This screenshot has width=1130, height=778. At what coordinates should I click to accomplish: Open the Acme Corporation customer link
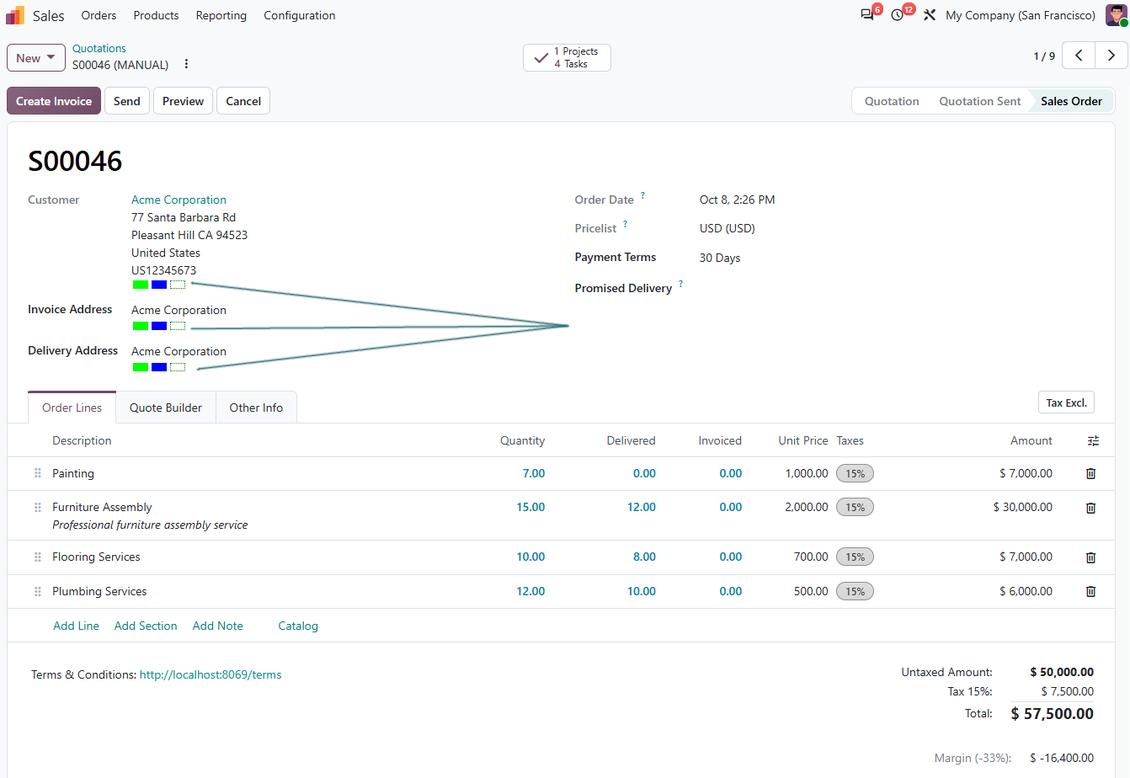(x=179, y=200)
